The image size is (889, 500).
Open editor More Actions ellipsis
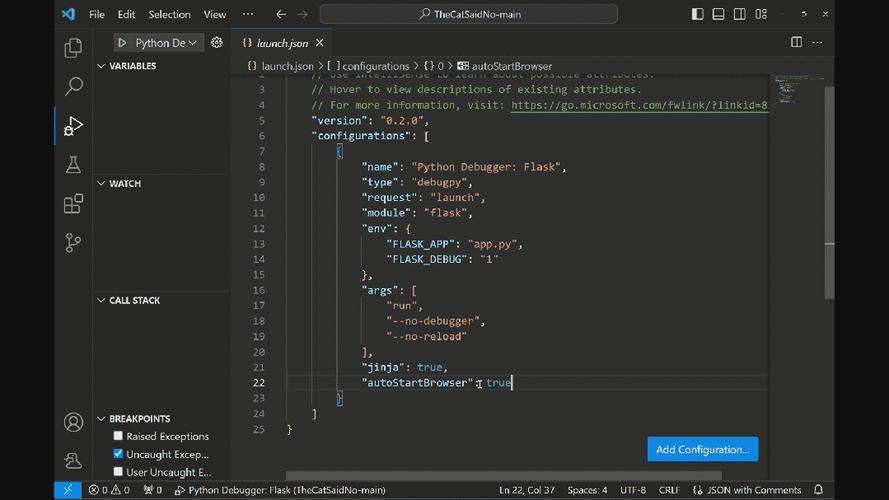click(817, 43)
